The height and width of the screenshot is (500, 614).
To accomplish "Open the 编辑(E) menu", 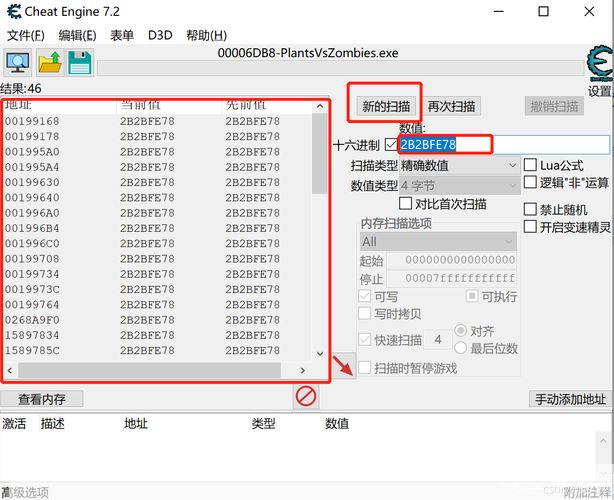I will tap(77, 36).
